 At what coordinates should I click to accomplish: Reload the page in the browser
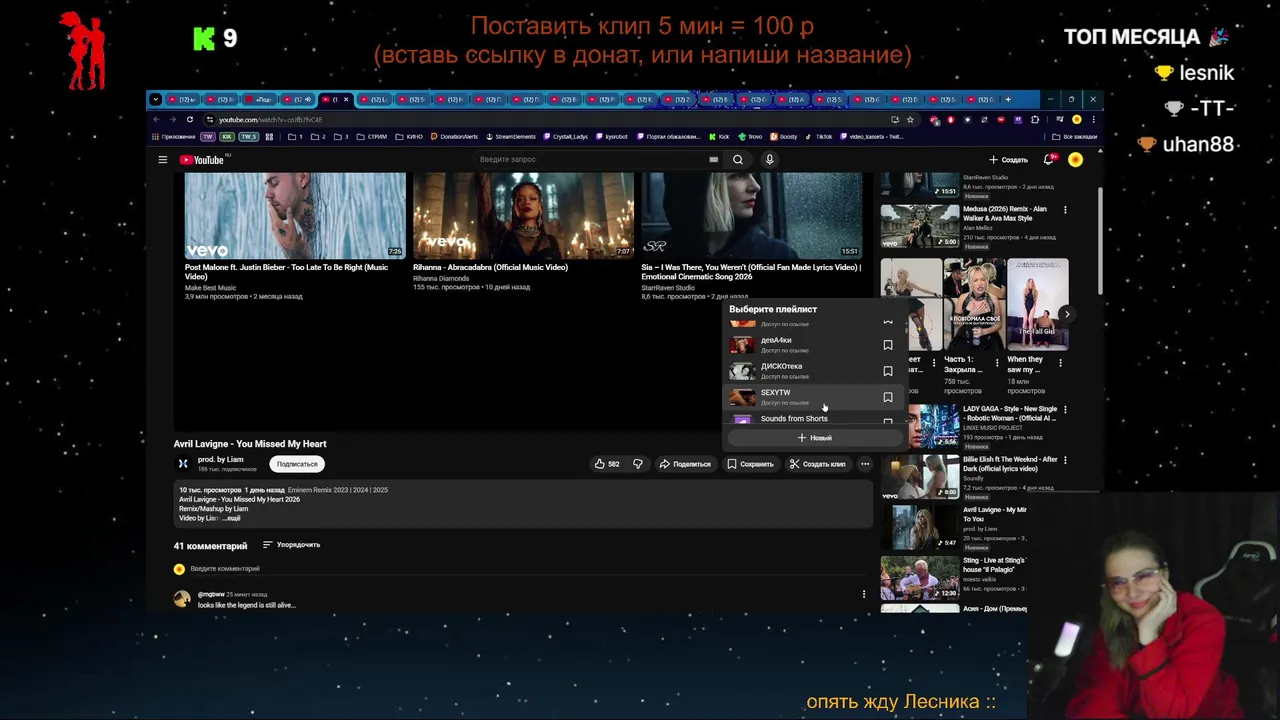(189, 120)
